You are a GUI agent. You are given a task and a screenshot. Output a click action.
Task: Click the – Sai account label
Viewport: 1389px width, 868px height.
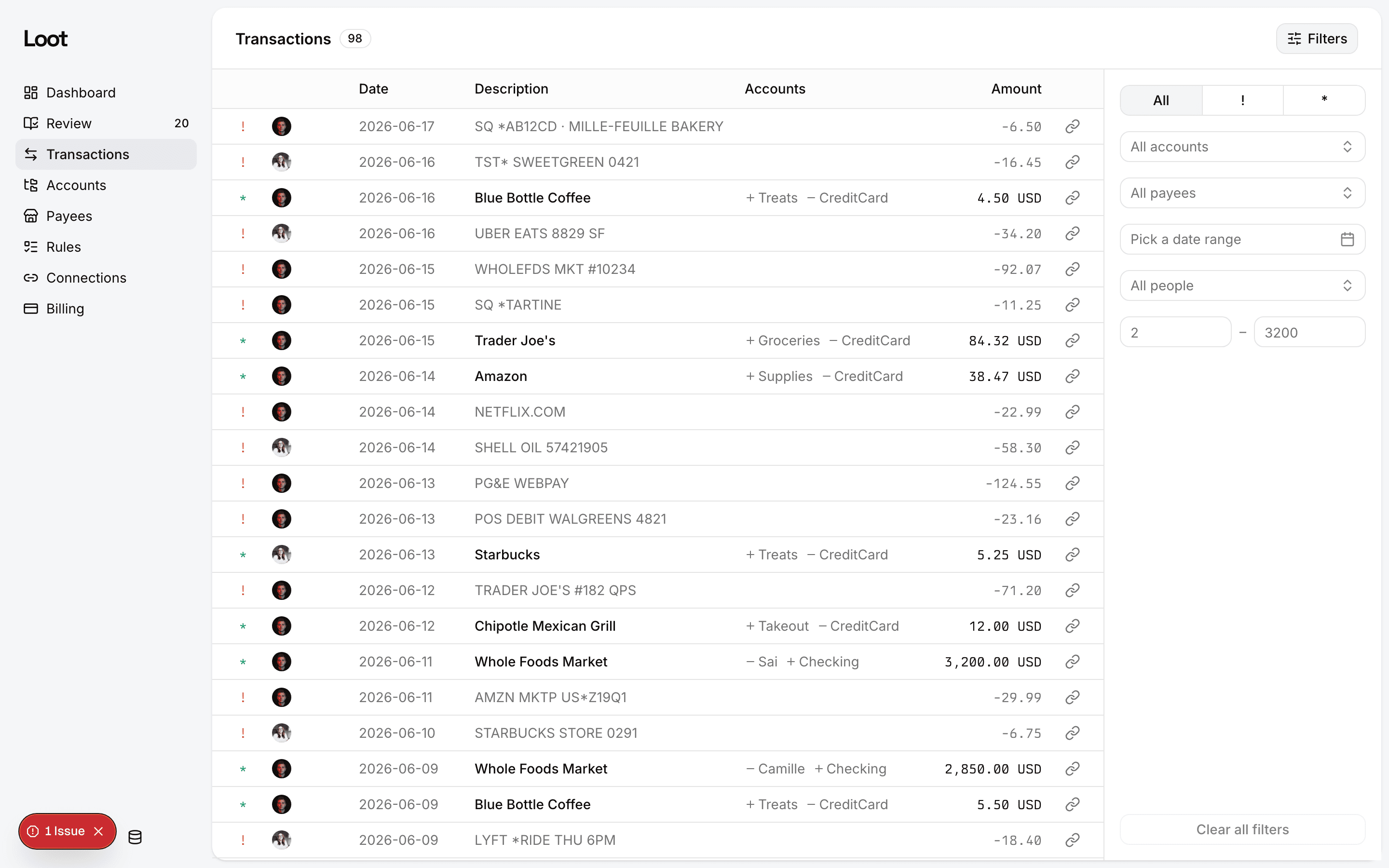(761, 661)
